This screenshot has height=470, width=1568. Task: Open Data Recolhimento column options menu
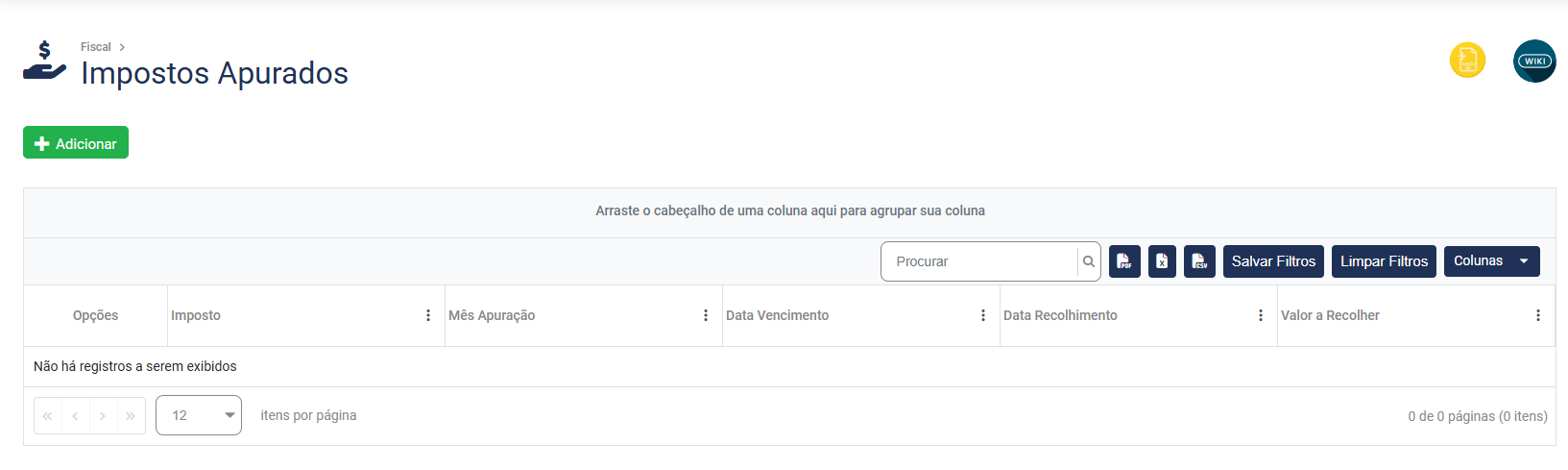click(1261, 315)
